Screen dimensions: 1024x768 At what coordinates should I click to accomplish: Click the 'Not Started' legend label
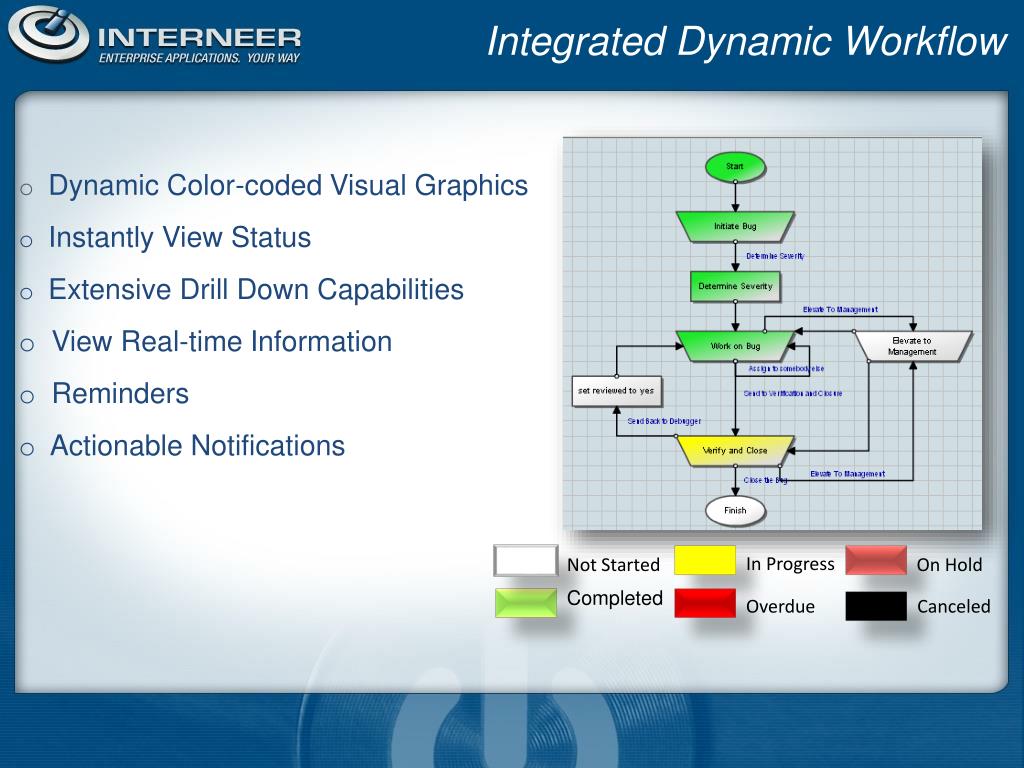[x=613, y=565]
